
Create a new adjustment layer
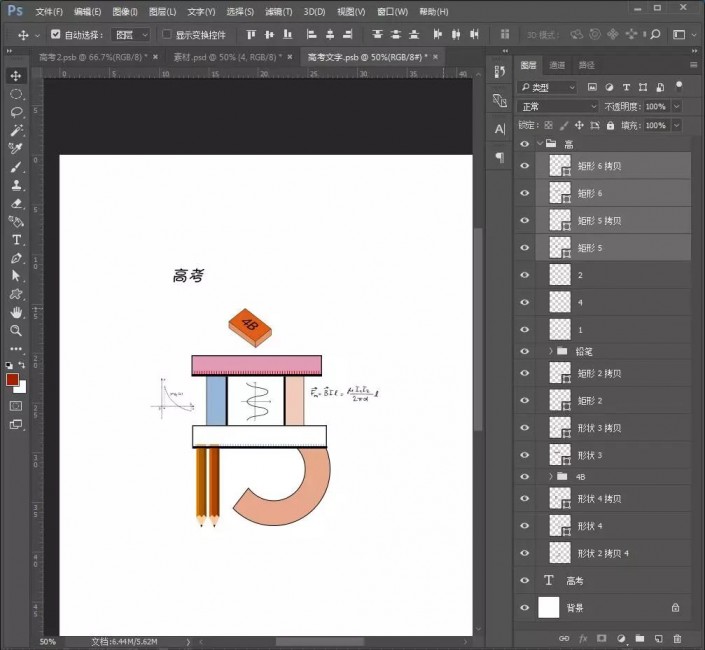pyautogui.click(x=621, y=638)
